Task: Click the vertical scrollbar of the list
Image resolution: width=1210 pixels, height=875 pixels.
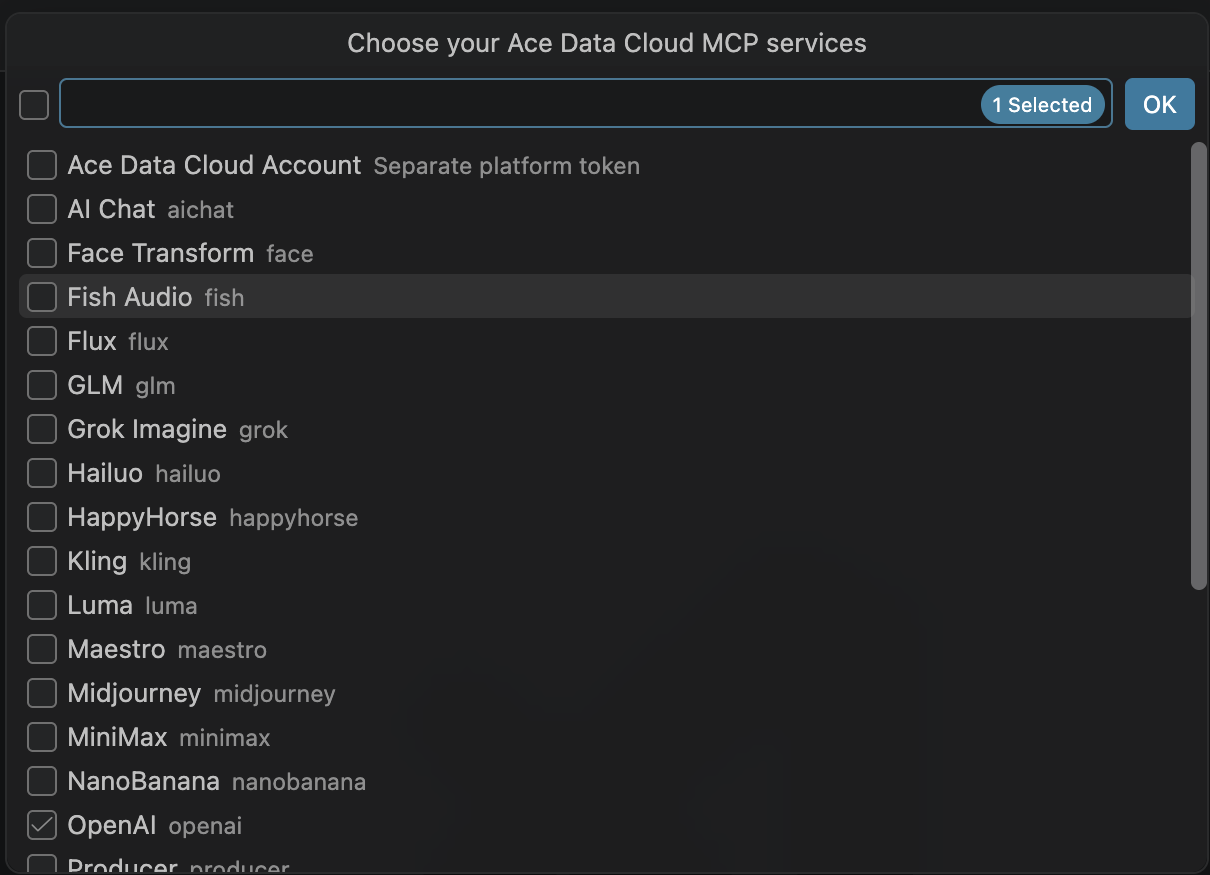Action: (1199, 366)
